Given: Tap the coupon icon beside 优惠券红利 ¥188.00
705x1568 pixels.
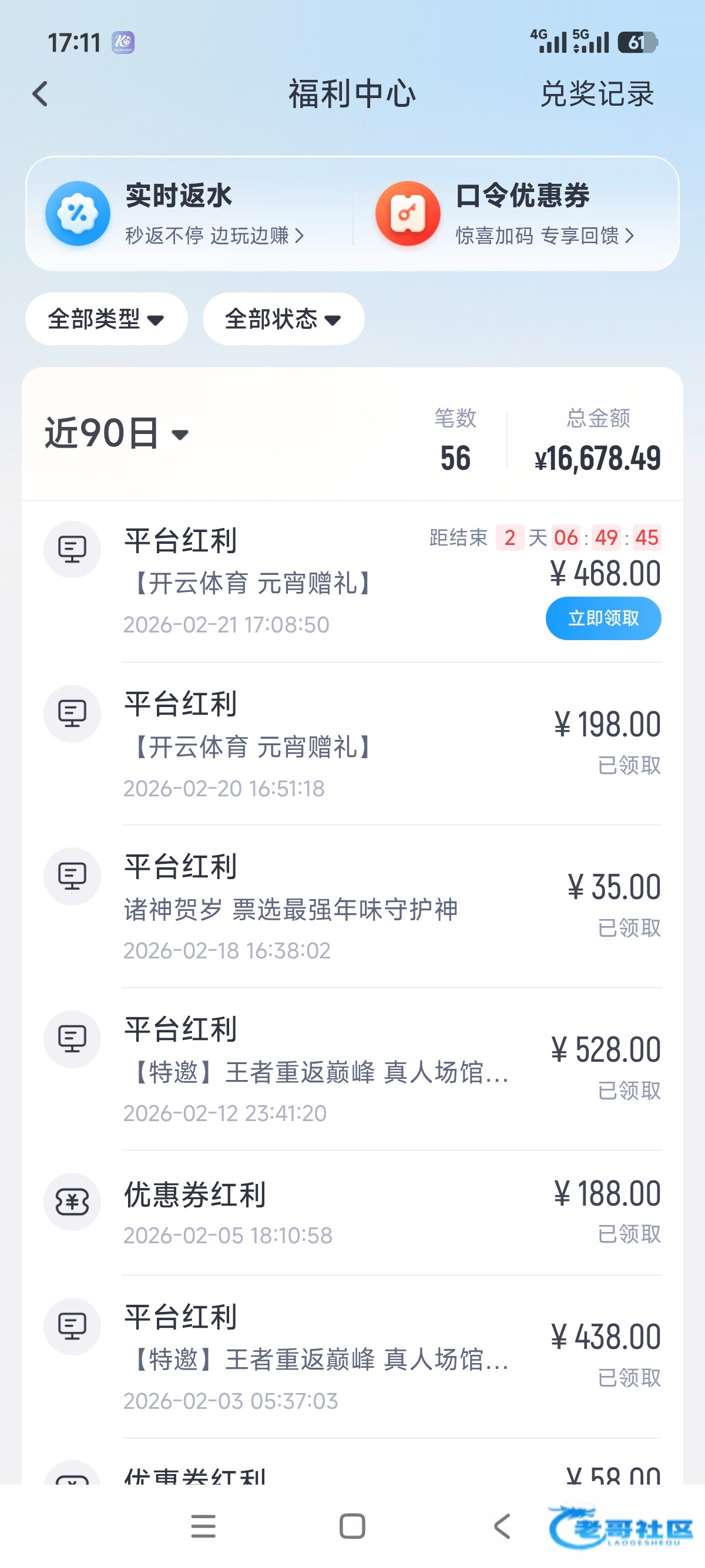Looking at the screenshot, I should click(x=72, y=1202).
